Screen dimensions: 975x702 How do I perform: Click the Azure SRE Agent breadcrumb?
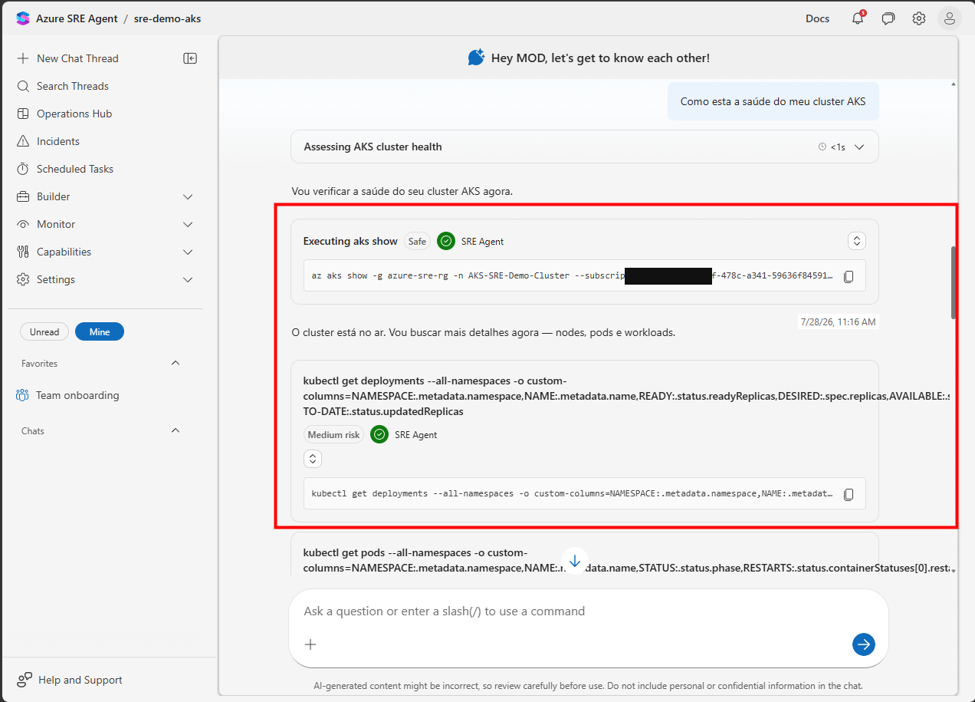pyautogui.click(x=76, y=19)
